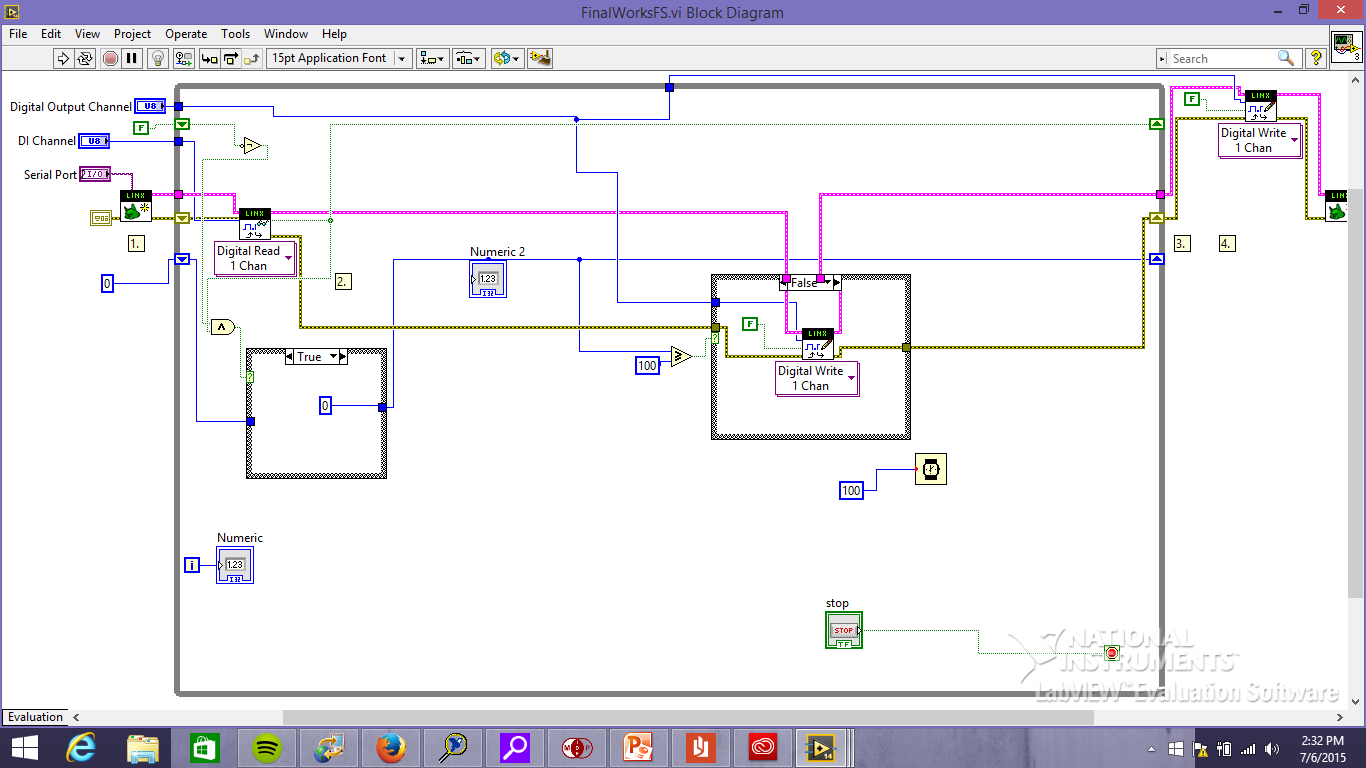This screenshot has height=768, width=1366.
Task: Select the LINX Open node labeled 1
Action: pos(136,205)
